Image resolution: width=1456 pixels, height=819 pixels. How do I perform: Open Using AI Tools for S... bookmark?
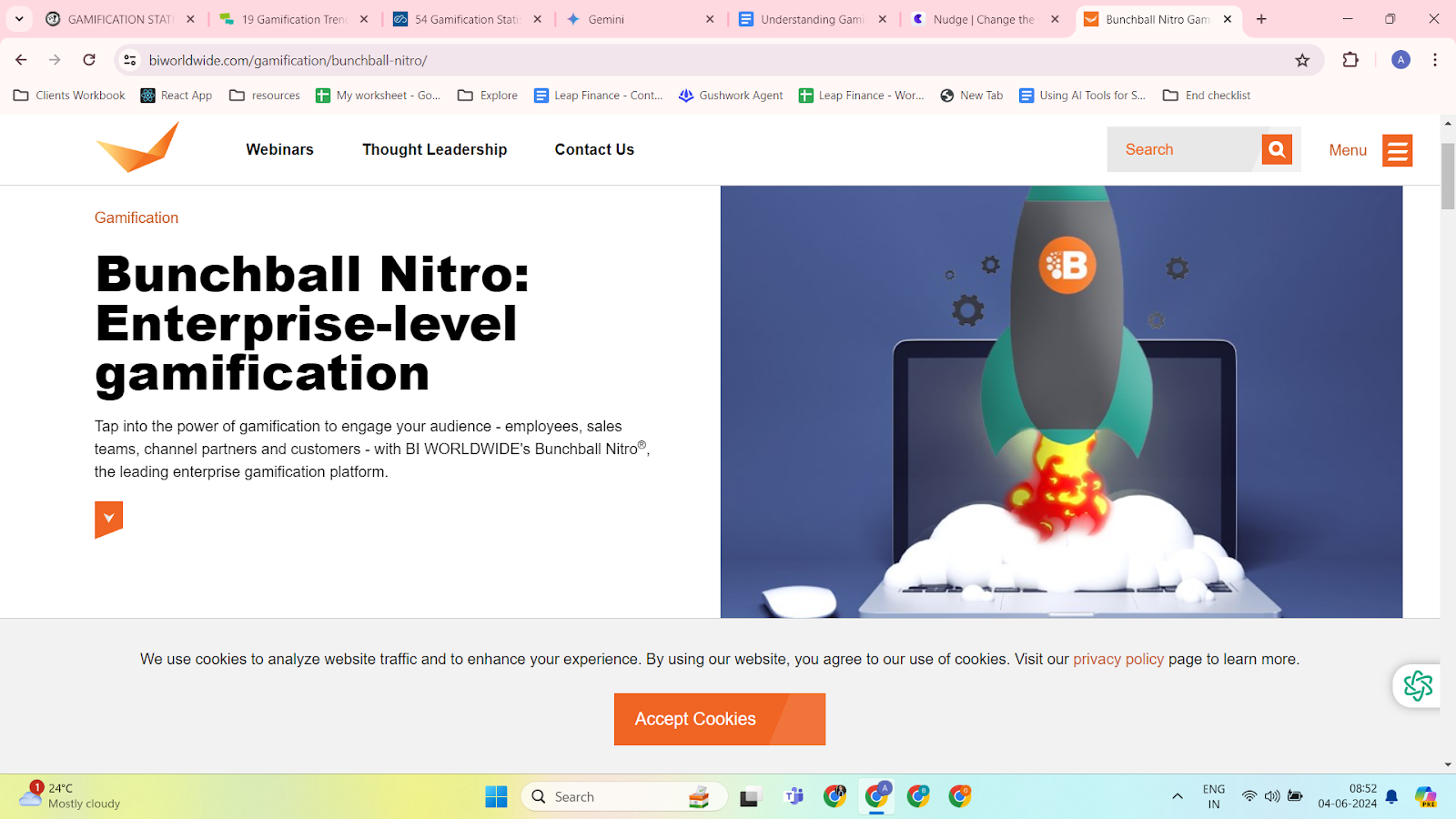click(1083, 95)
